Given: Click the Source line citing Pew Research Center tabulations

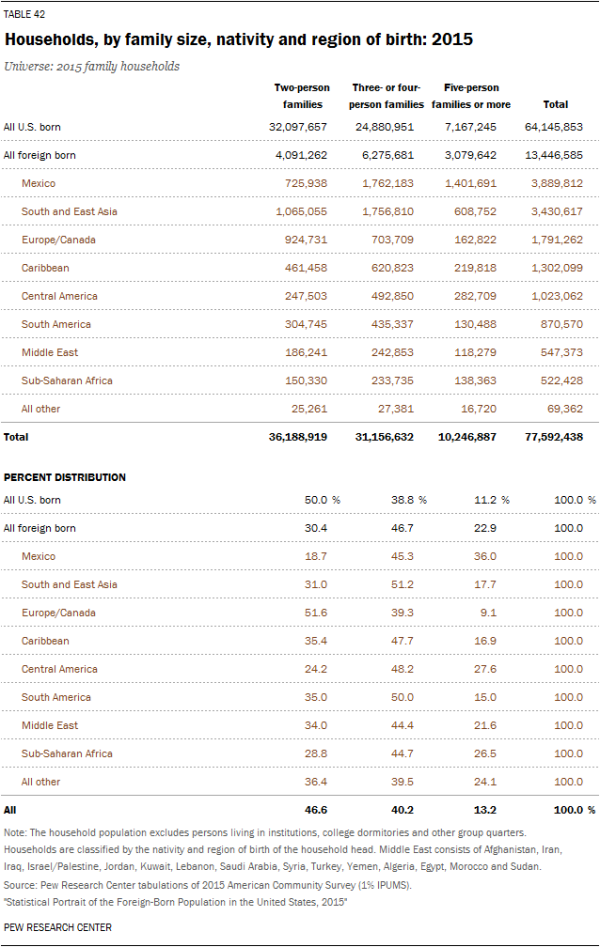Looking at the screenshot, I should click(x=207, y=885).
